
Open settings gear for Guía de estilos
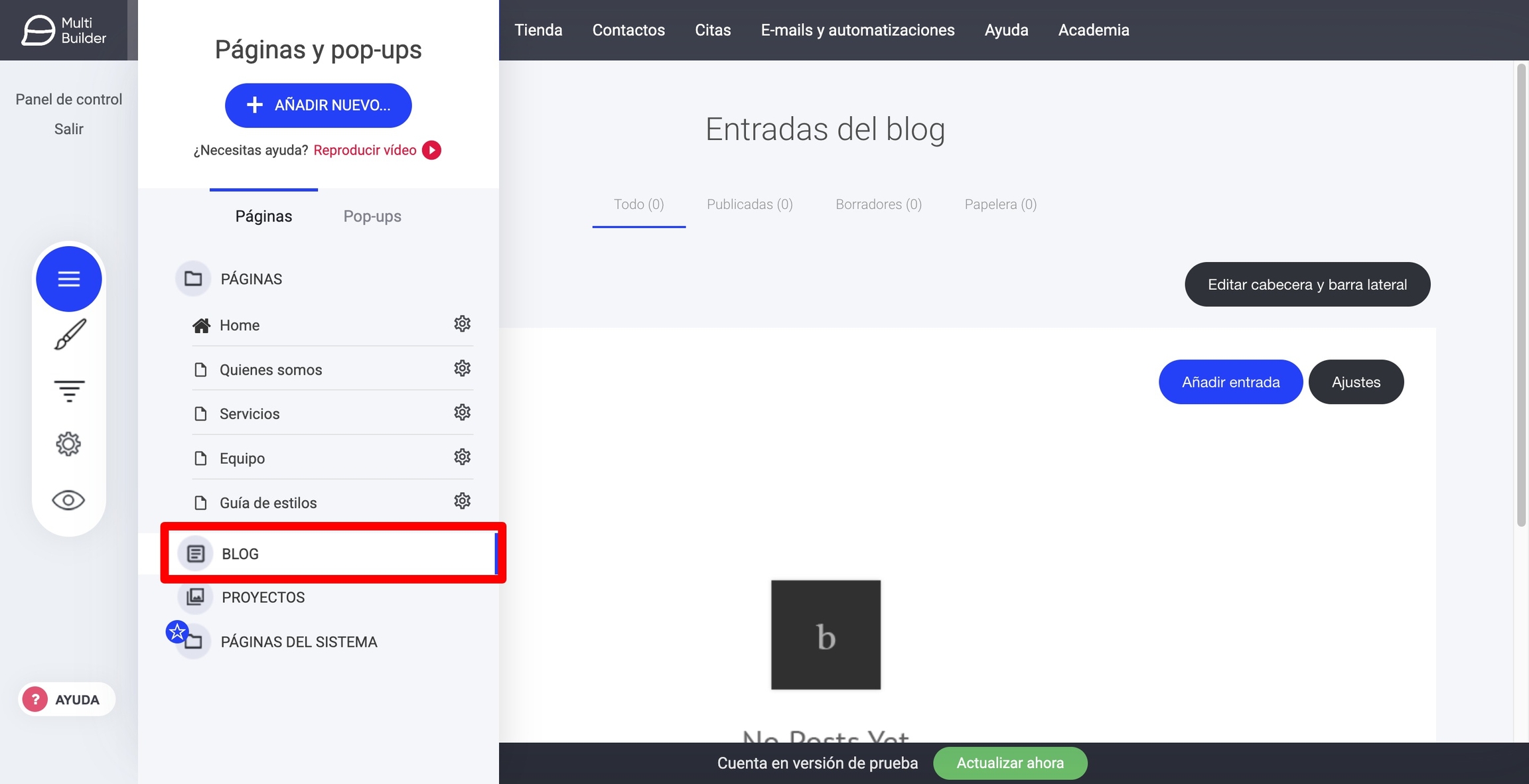(462, 501)
